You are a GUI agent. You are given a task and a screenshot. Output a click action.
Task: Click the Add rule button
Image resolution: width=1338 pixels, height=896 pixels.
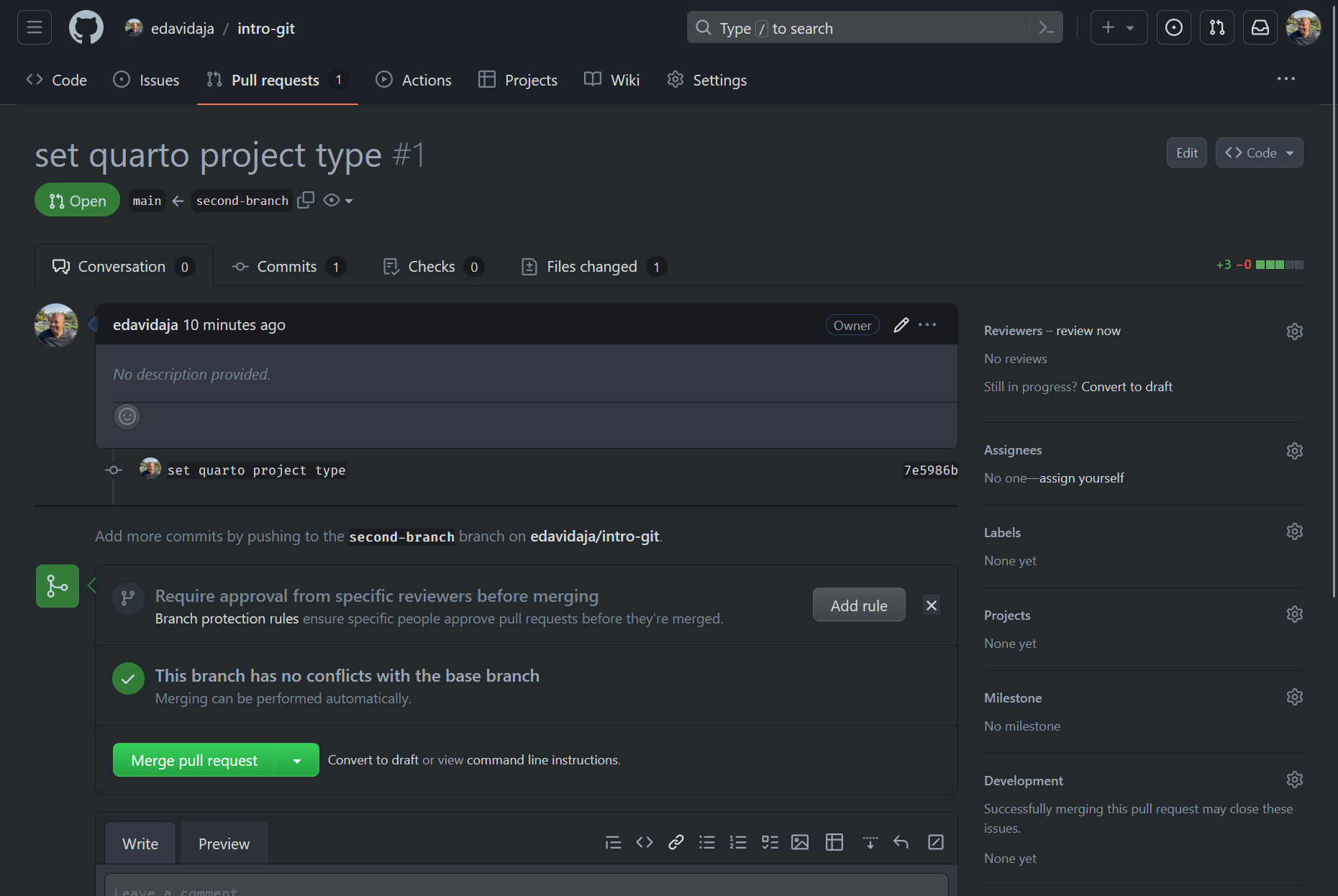[858, 605]
